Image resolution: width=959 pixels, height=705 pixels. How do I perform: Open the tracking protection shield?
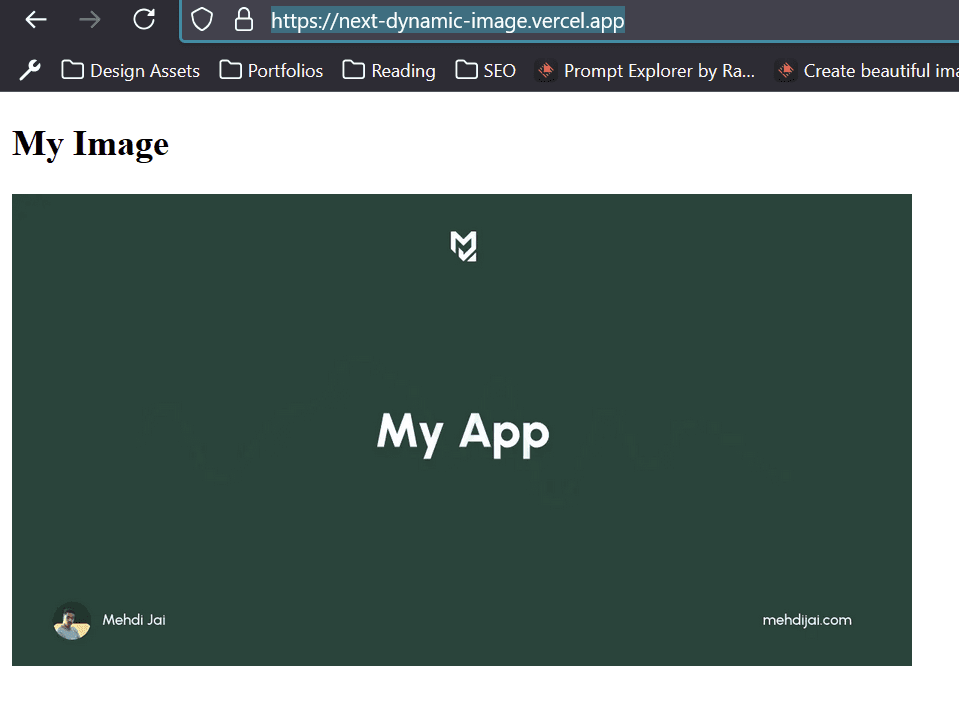[202, 20]
